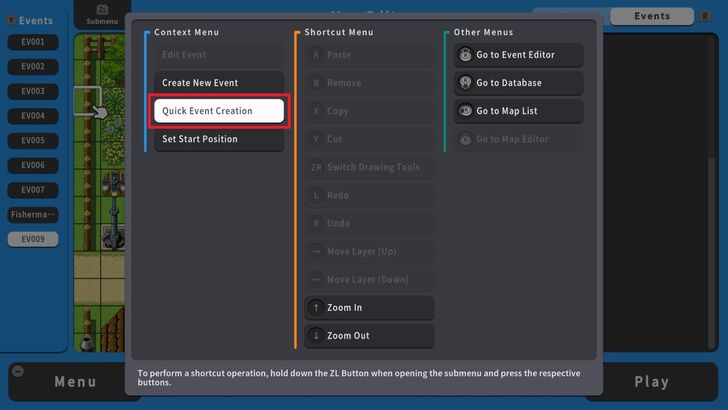Viewport: 728px width, 410px height.
Task: Click the Cut shortcut entry
Action: tap(369, 139)
